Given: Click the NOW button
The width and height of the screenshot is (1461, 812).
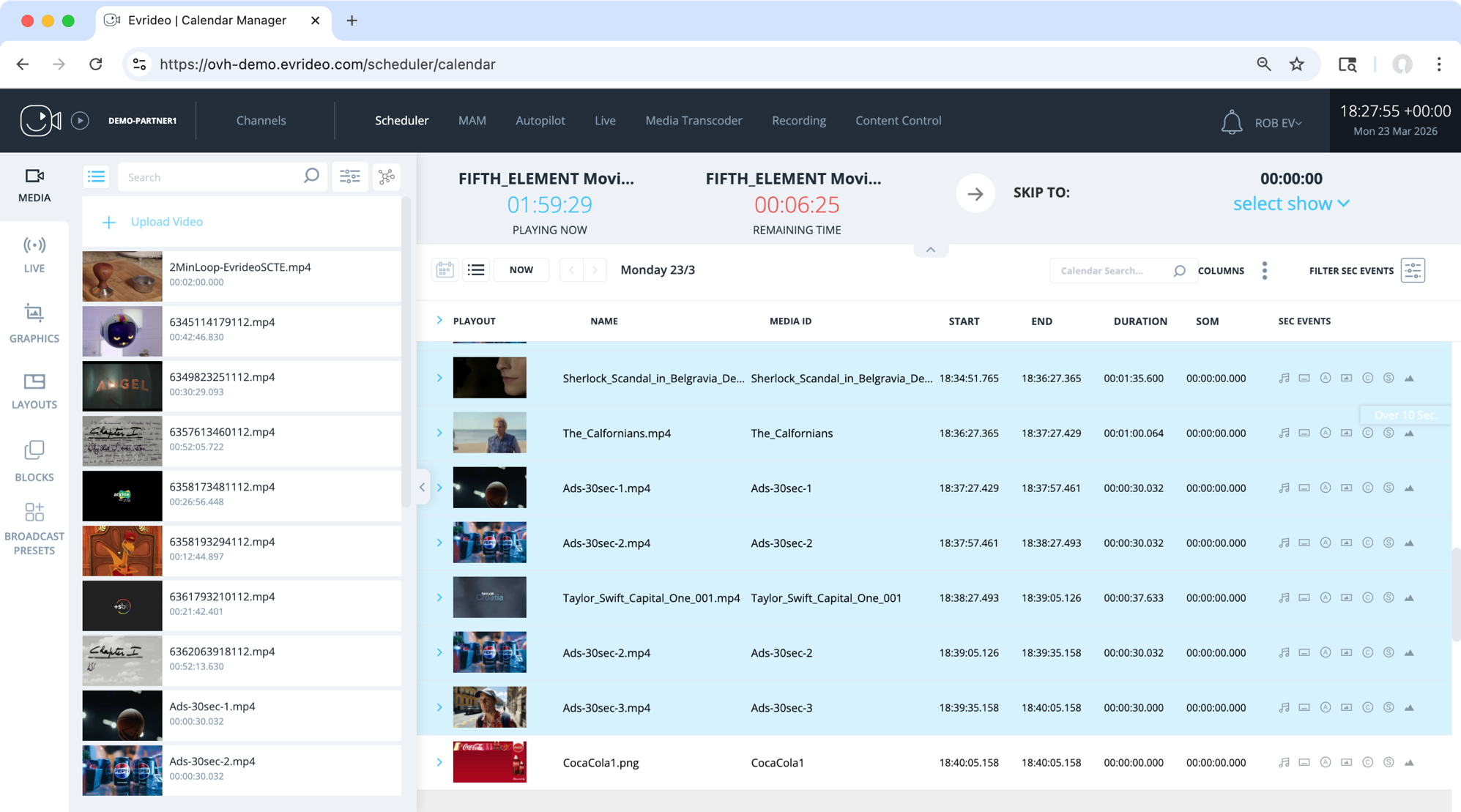Looking at the screenshot, I should pyautogui.click(x=521, y=270).
